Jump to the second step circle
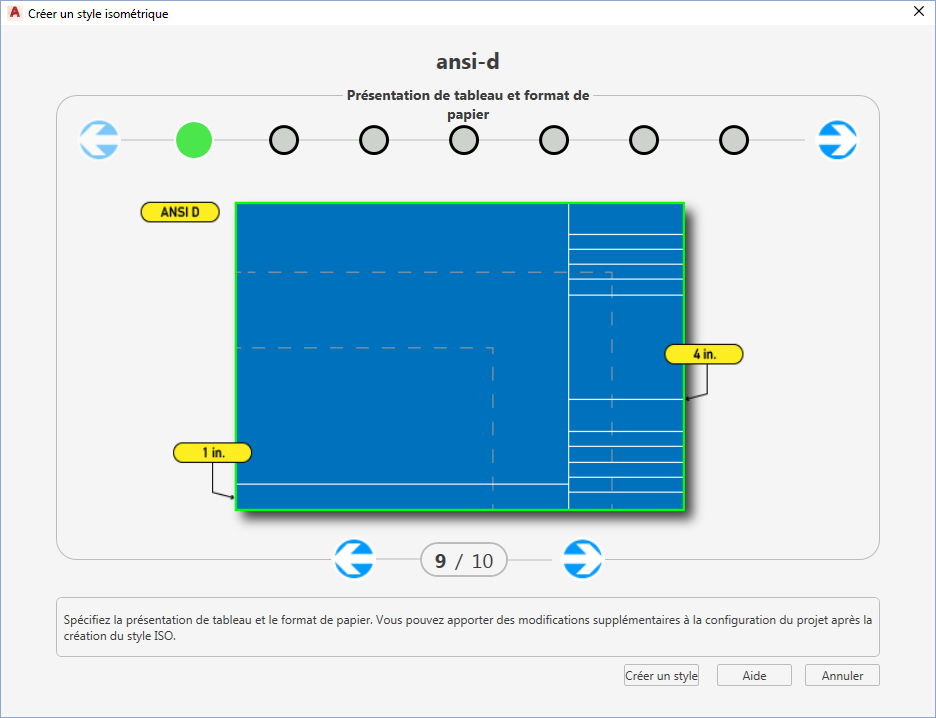This screenshot has height=718, width=936. [284, 140]
